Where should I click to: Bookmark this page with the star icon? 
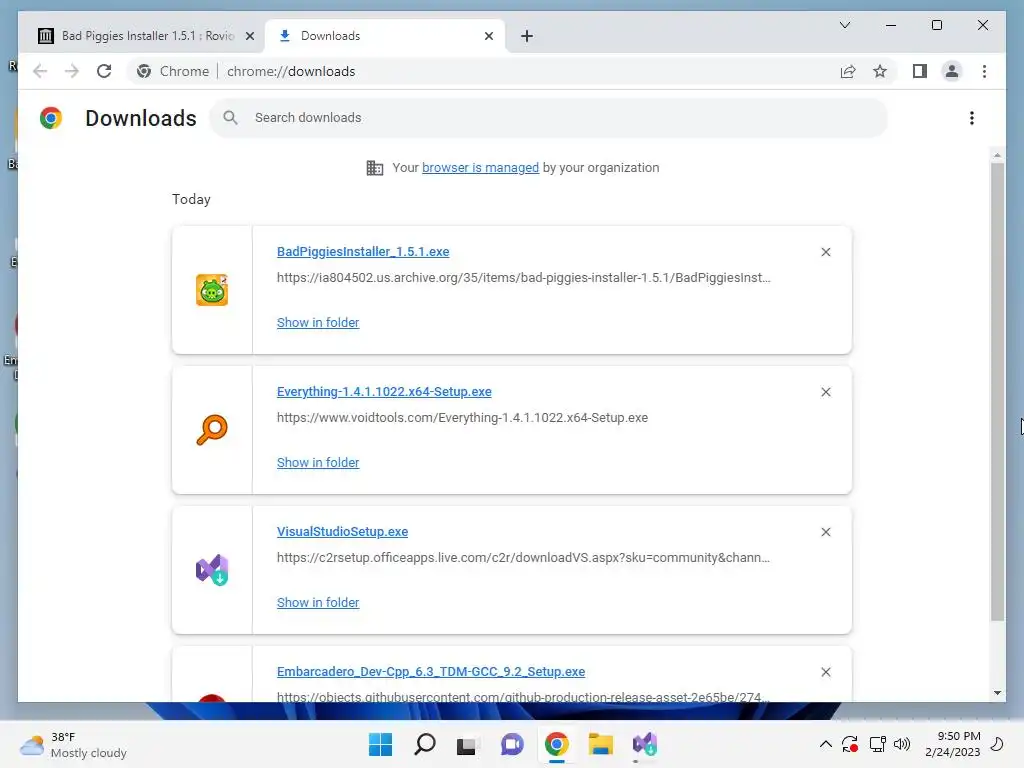point(880,71)
